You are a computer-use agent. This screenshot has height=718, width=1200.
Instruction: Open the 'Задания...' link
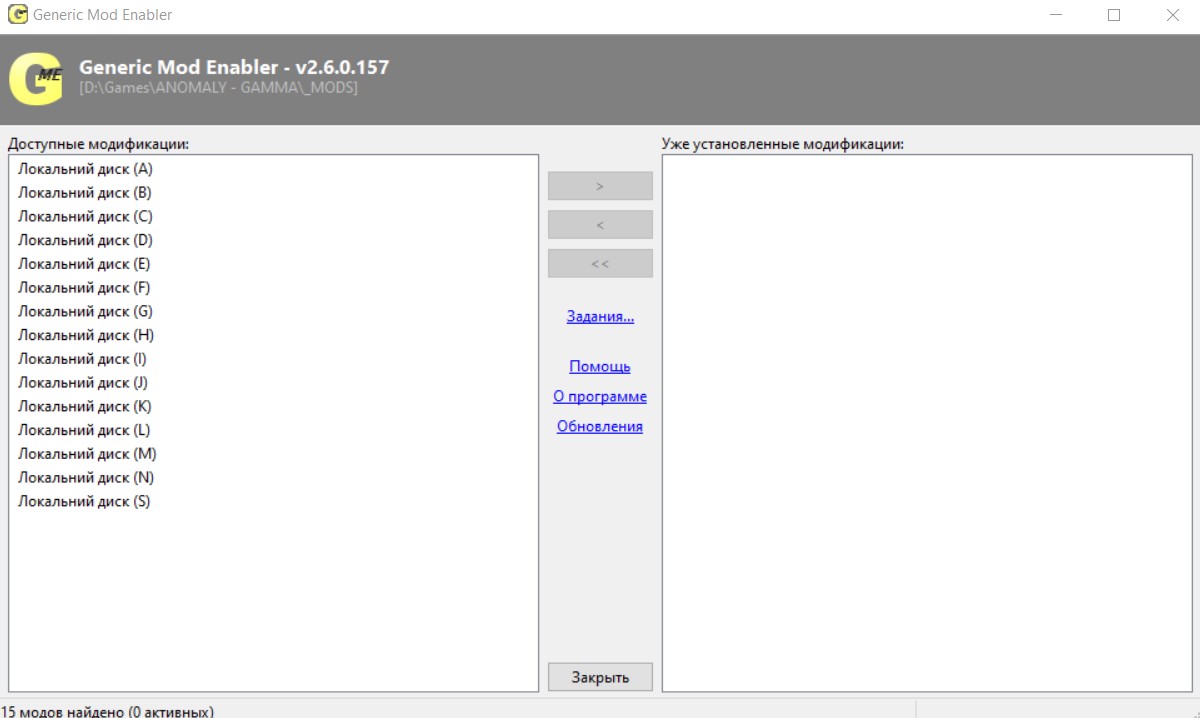pos(600,317)
